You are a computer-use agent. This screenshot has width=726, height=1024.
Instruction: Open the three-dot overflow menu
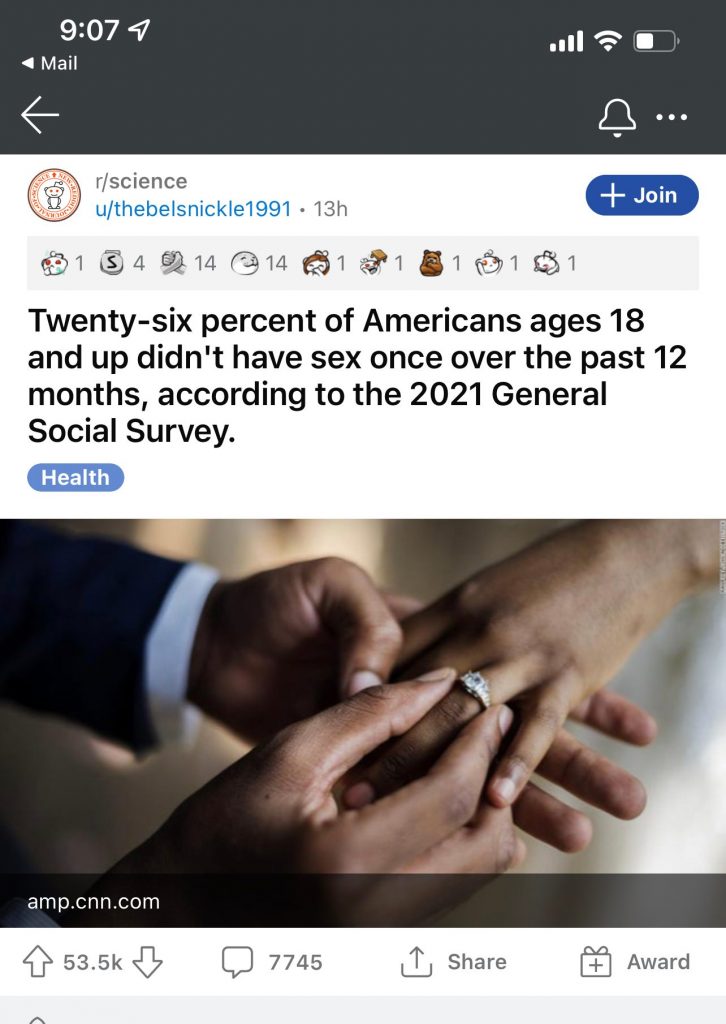click(x=671, y=117)
